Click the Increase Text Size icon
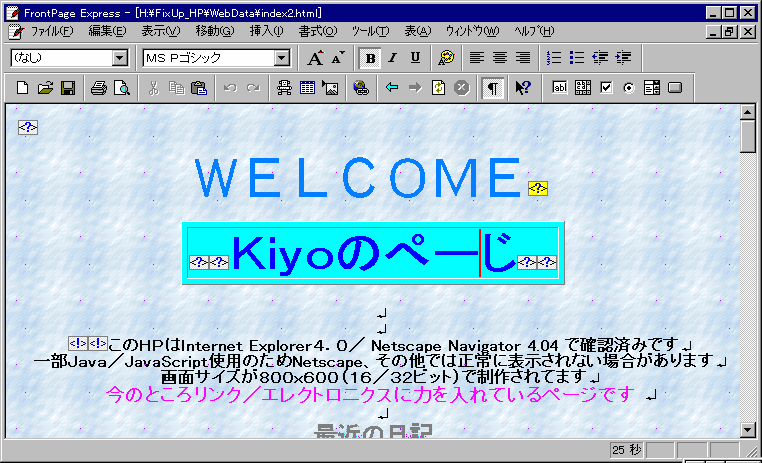Screen dimensions: 762x463 pos(316,58)
